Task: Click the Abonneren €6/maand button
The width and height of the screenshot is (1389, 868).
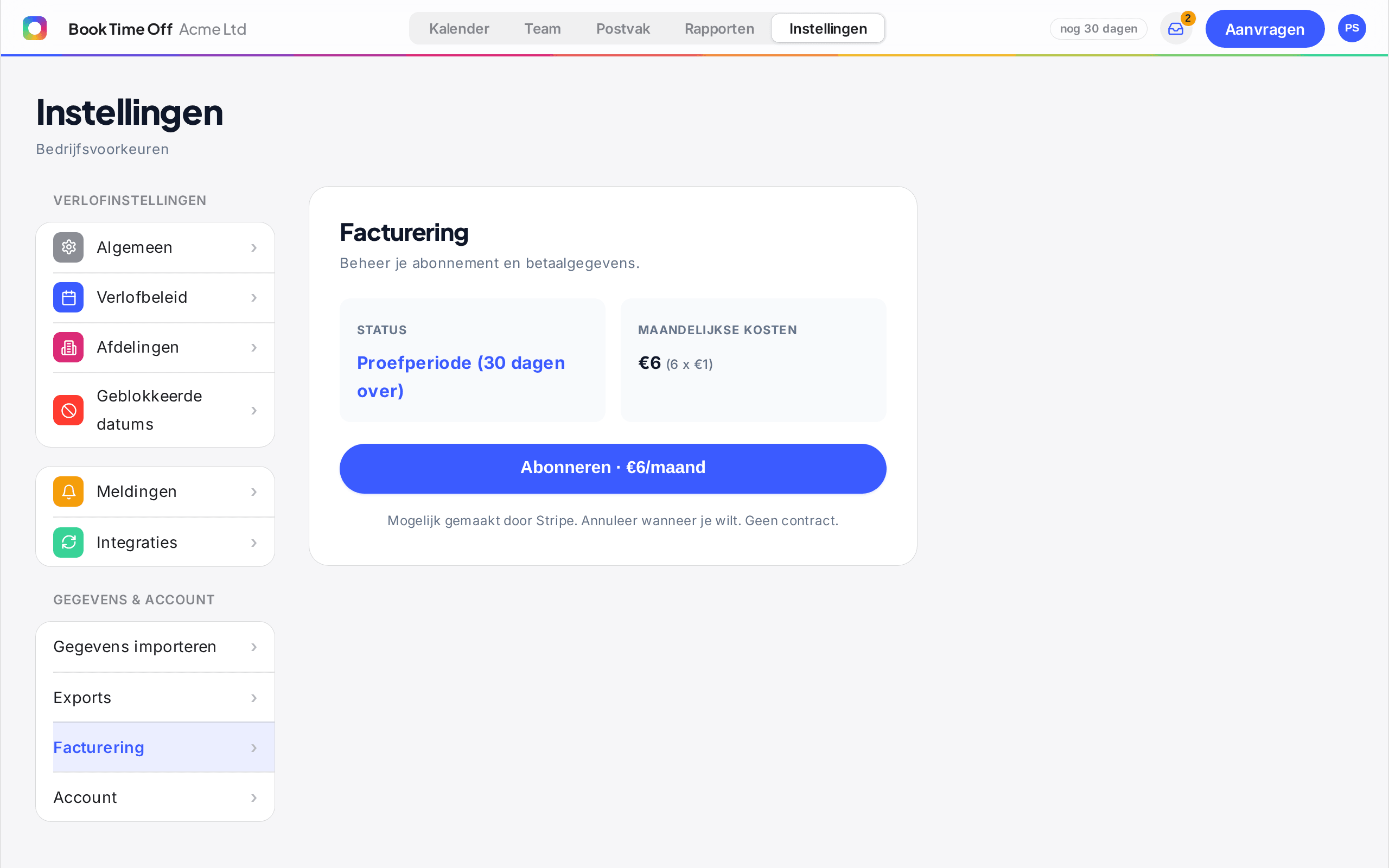Action: [x=613, y=468]
